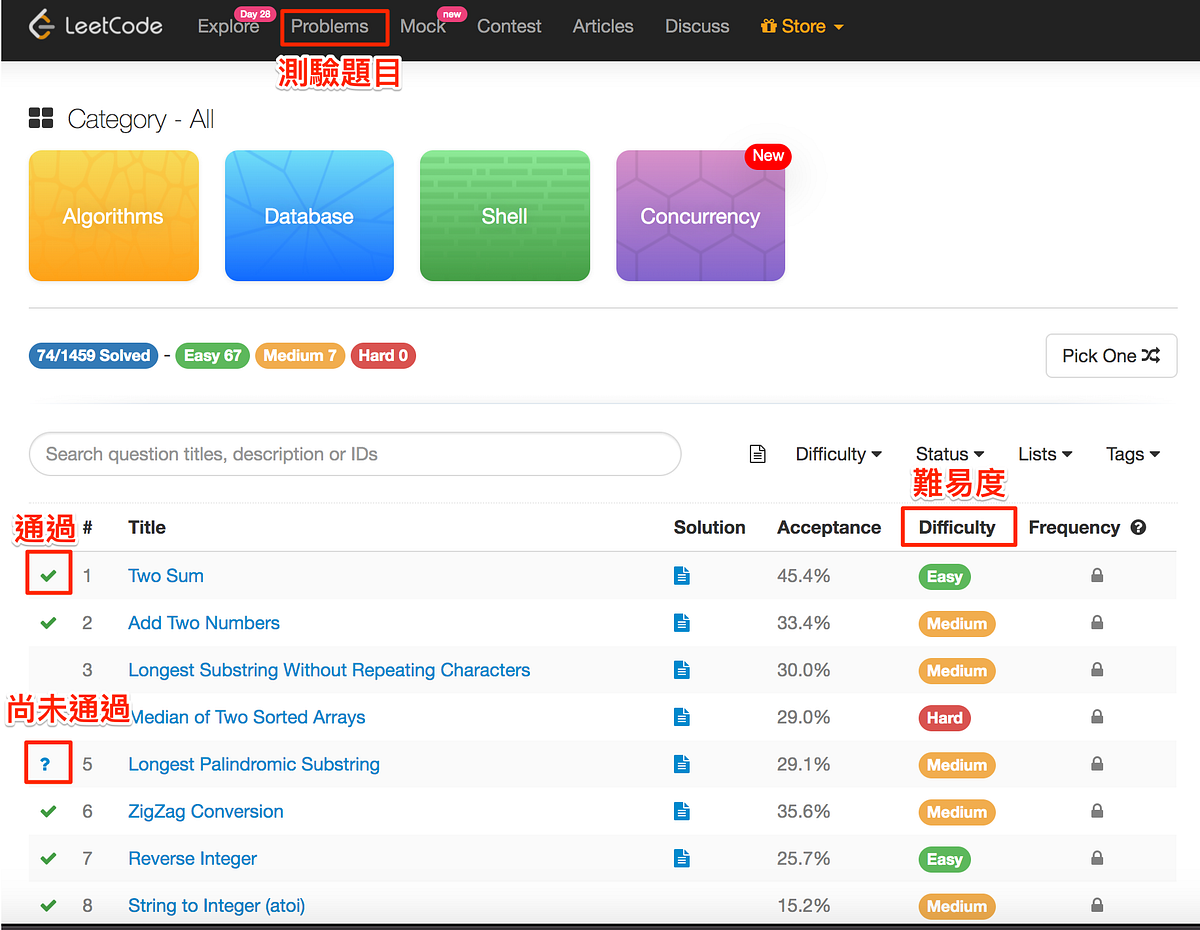Open Longest Substring Without Repeating Characters problem

point(329,670)
